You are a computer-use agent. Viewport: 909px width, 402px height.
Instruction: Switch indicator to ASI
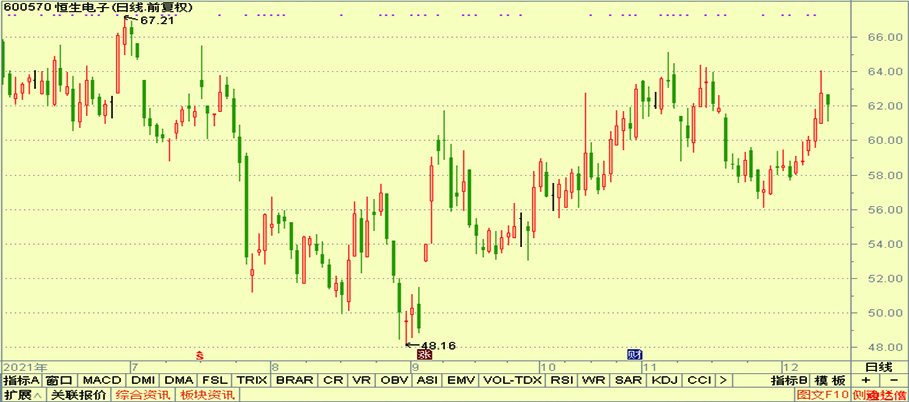point(428,381)
